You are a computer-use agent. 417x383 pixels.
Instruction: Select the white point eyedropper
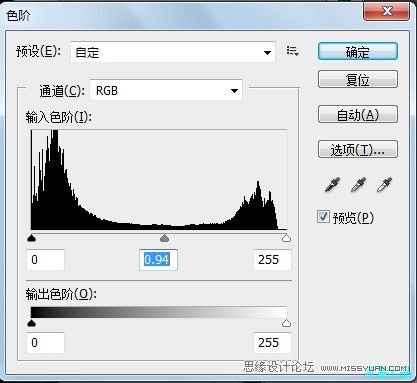384,184
